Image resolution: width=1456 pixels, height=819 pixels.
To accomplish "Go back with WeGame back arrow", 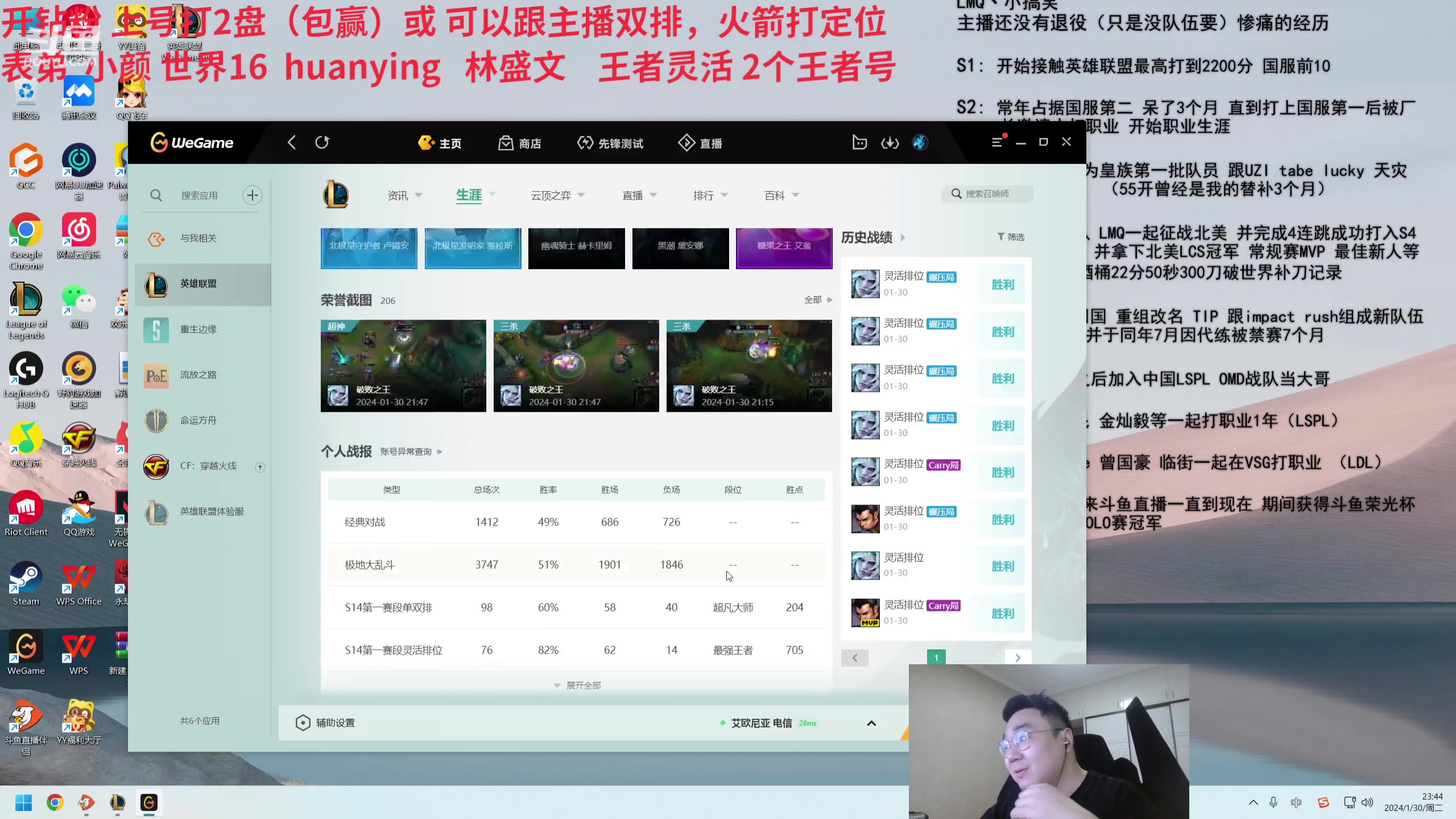I will click(292, 142).
